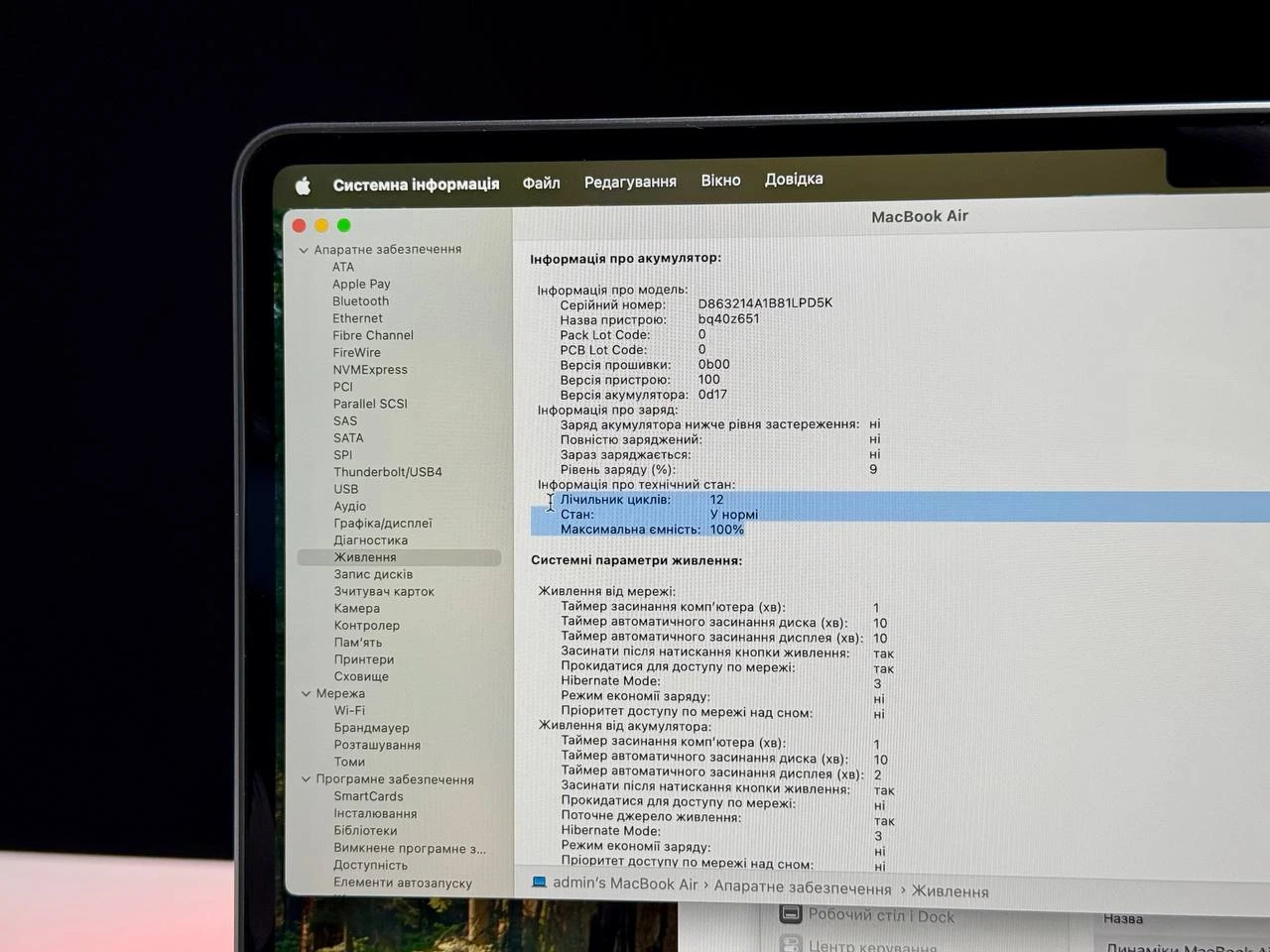Select Сховище in the sidebar

[361, 676]
